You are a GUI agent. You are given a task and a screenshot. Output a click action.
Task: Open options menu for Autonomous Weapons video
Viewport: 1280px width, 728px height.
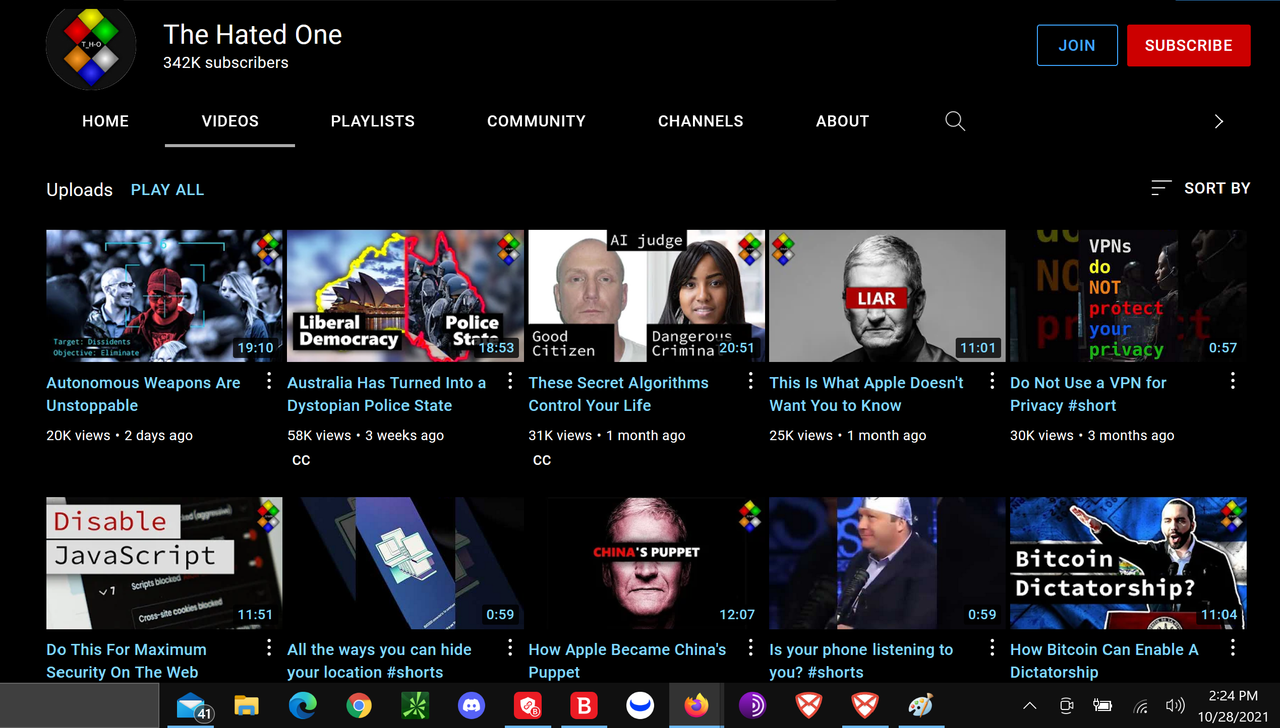tap(269, 381)
